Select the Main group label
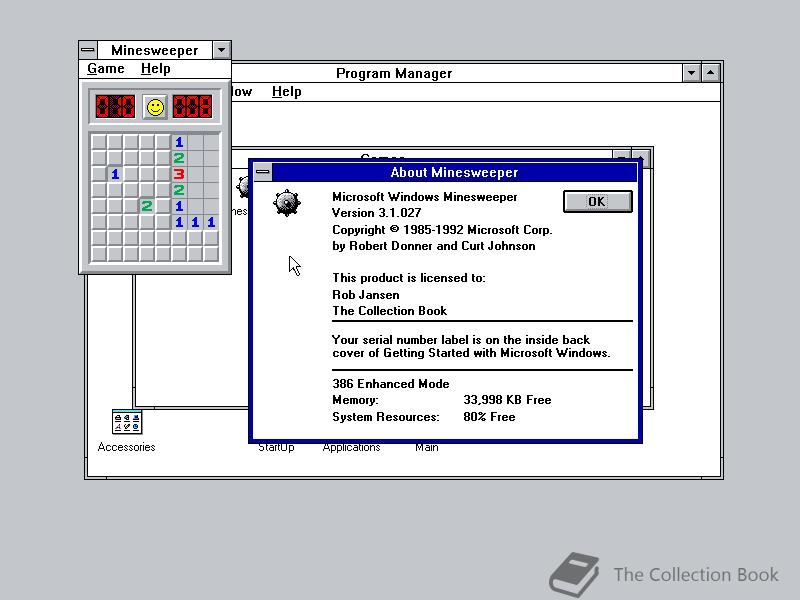This screenshot has width=800, height=600. click(427, 447)
